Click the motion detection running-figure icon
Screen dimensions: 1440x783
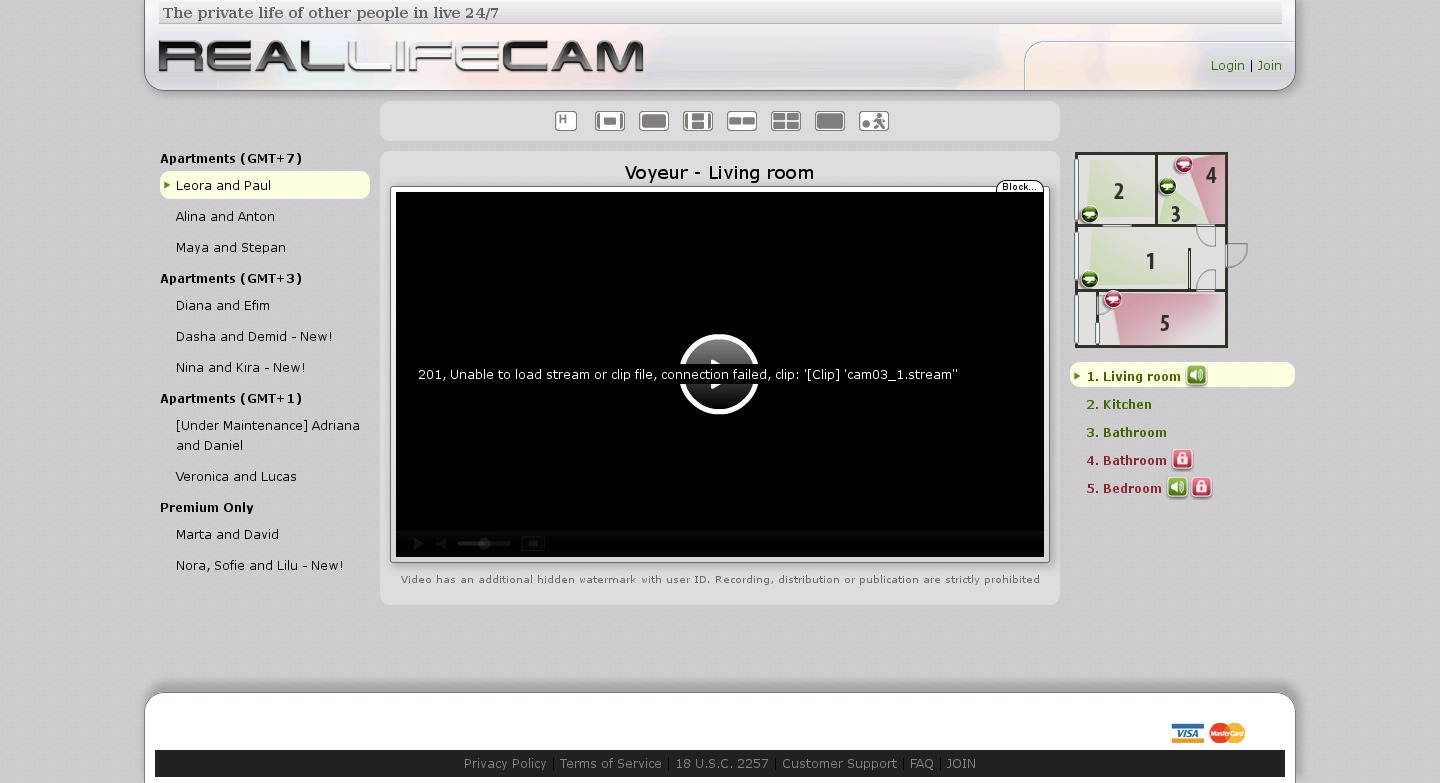pos(874,121)
